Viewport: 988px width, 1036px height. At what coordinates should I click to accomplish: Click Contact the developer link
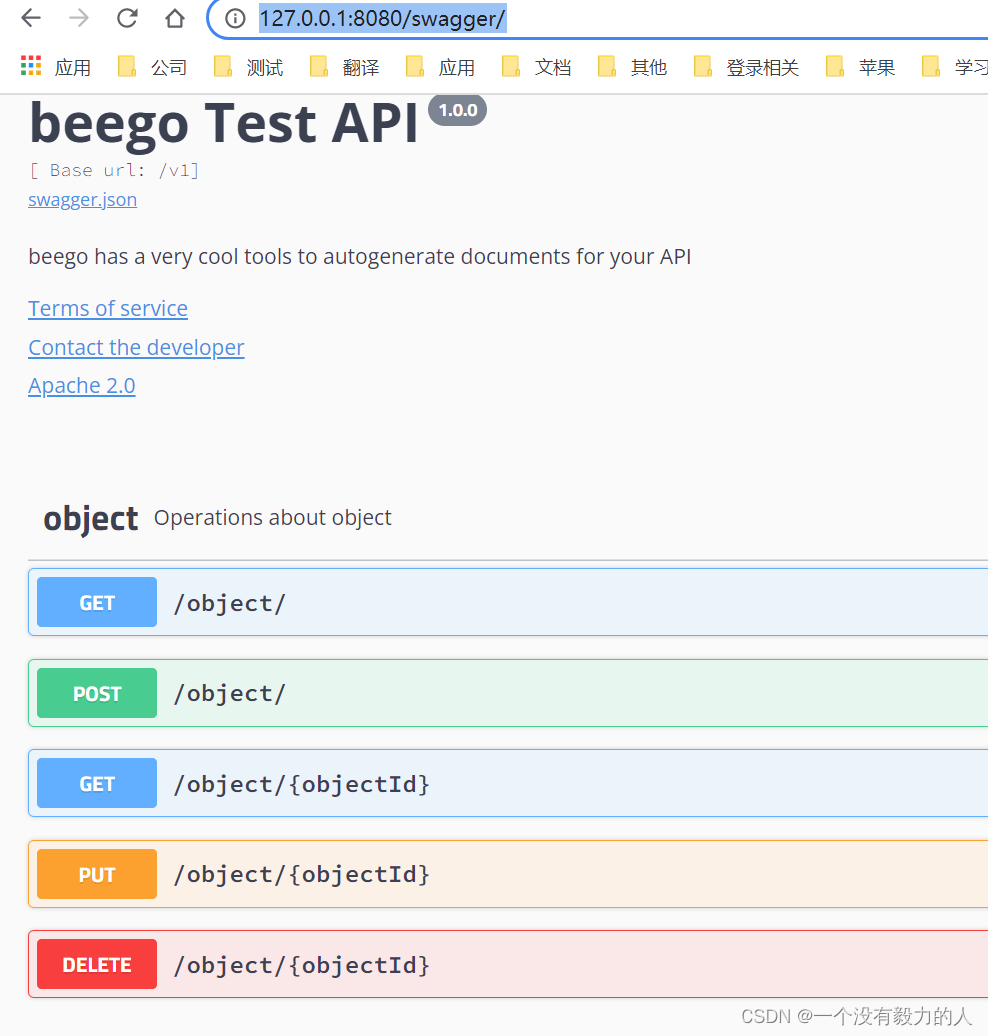(x=136, y=348)
